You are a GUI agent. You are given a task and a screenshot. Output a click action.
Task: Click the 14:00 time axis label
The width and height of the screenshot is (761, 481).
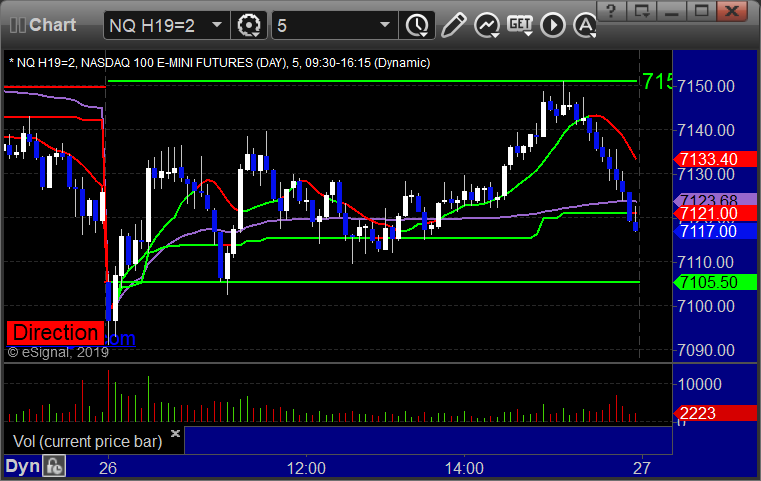(x=464, y=468)
